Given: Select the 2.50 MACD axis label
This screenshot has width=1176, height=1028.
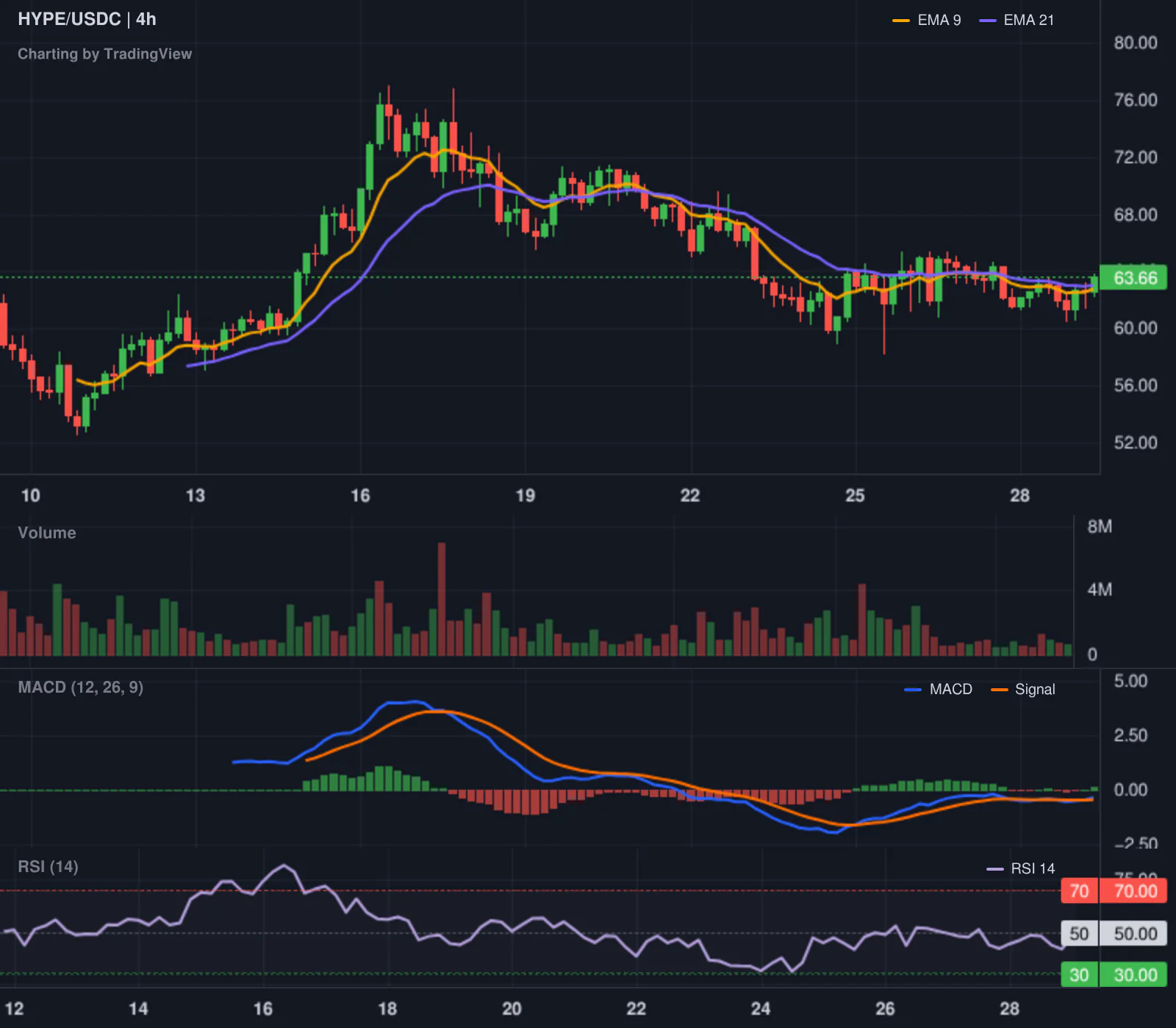Looking at the screenshot, I should 1130,735.
